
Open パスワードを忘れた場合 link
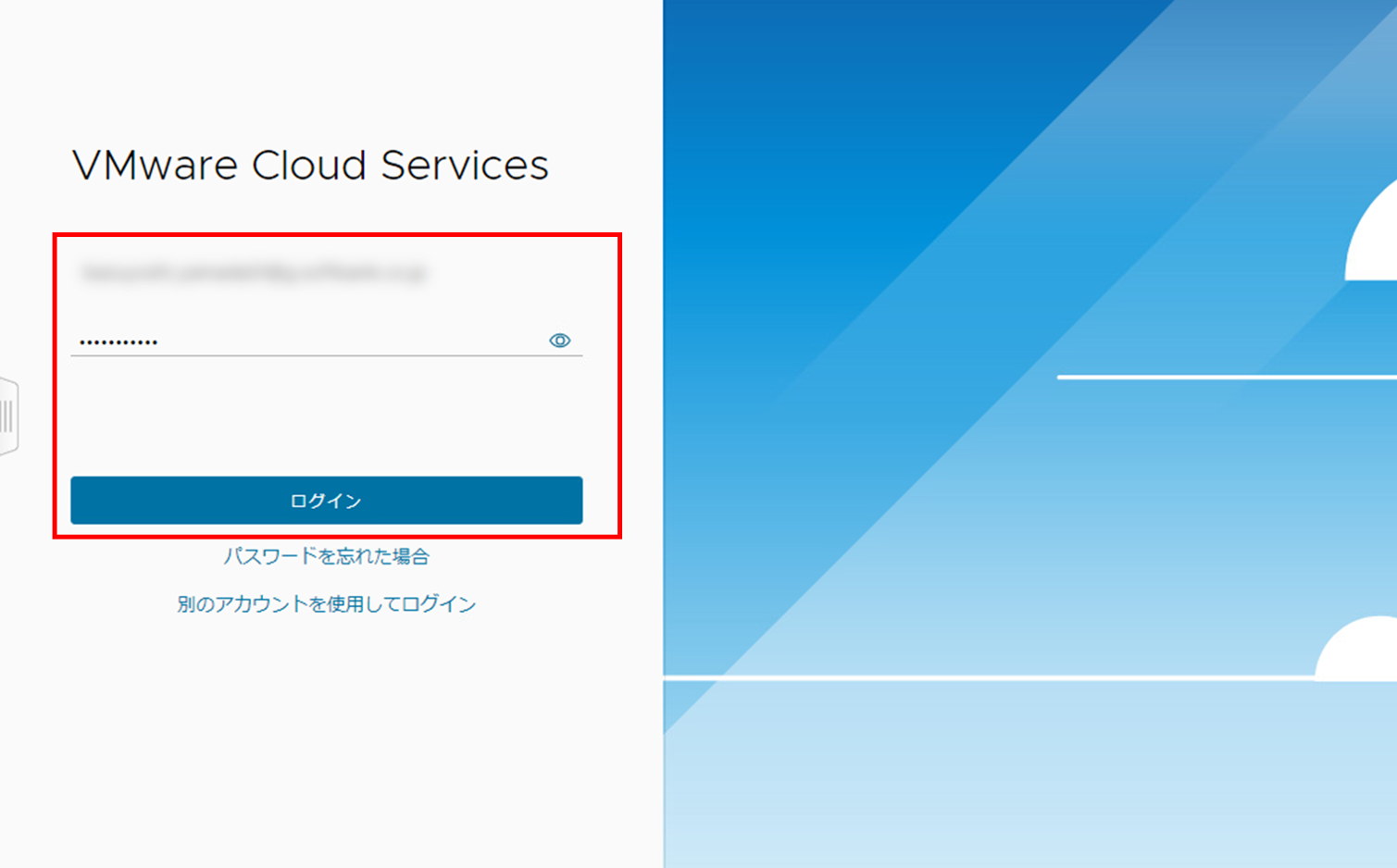(326, 556)
